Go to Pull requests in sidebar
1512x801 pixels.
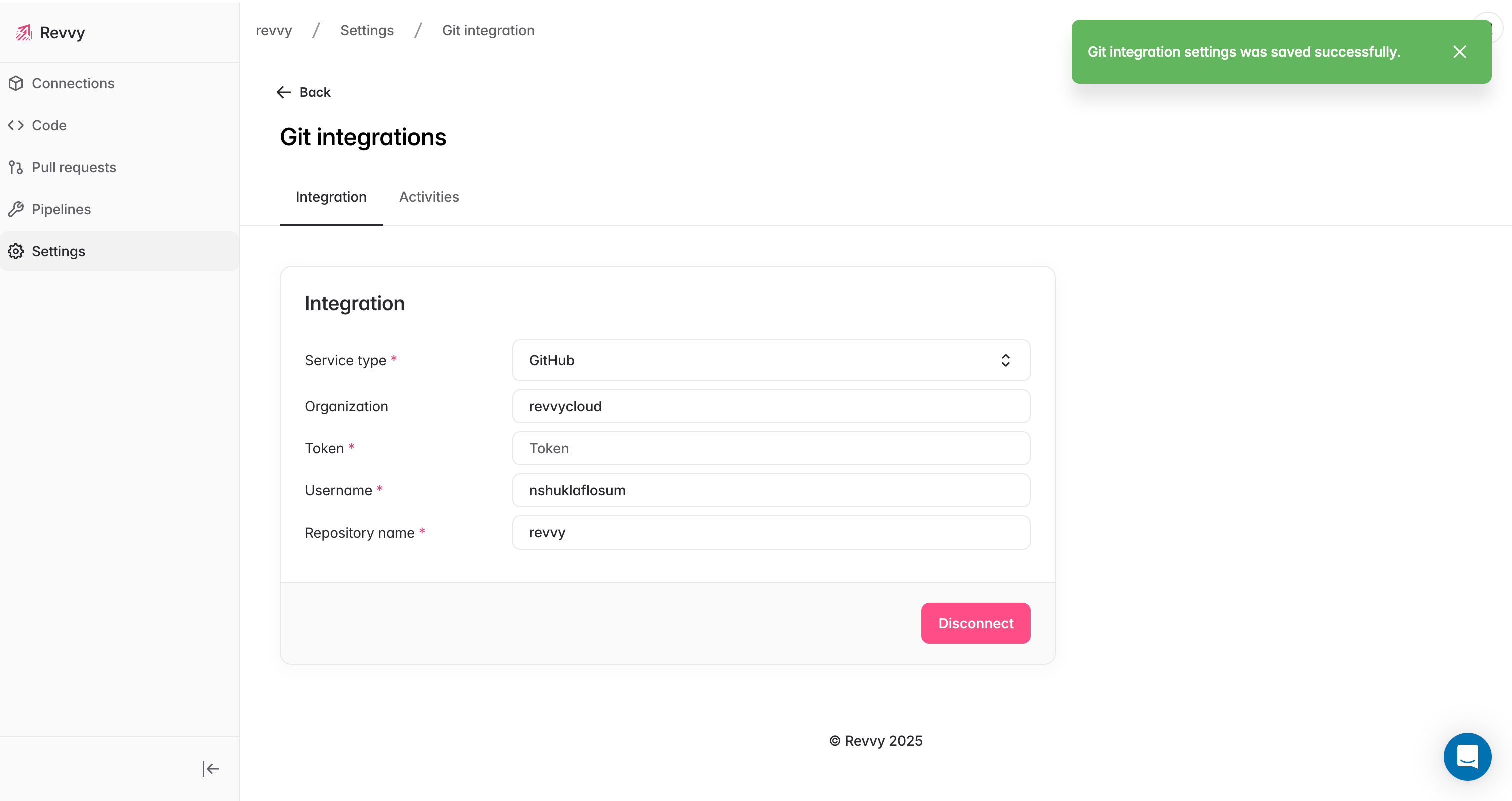pos(74,168)
